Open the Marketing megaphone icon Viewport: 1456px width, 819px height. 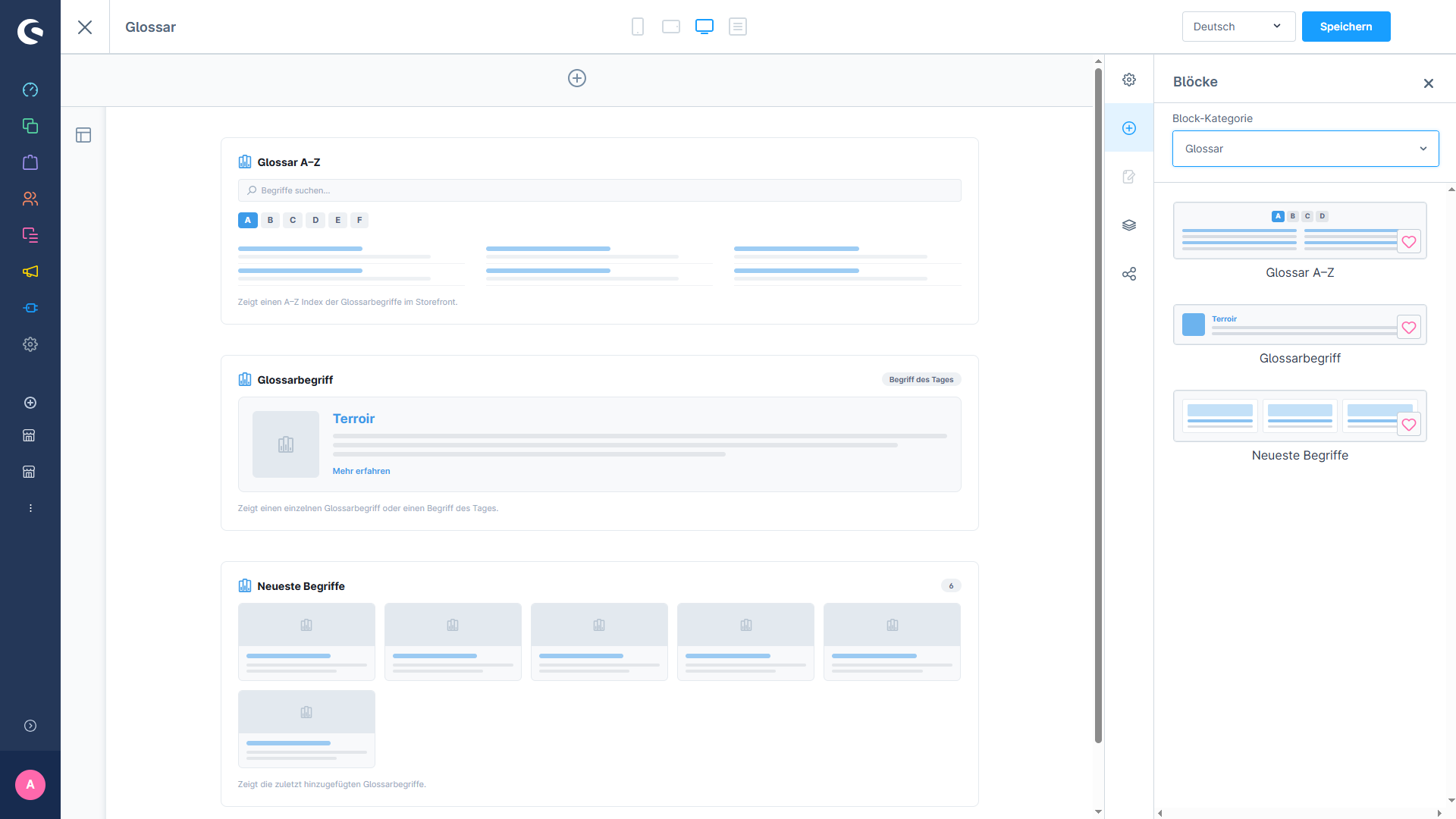30,271
